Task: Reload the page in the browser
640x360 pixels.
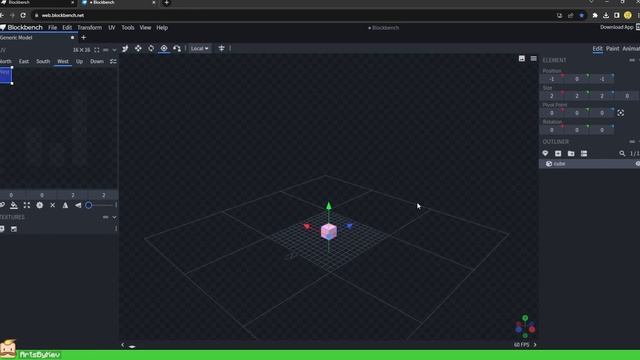Action: [x=23, y=15]
